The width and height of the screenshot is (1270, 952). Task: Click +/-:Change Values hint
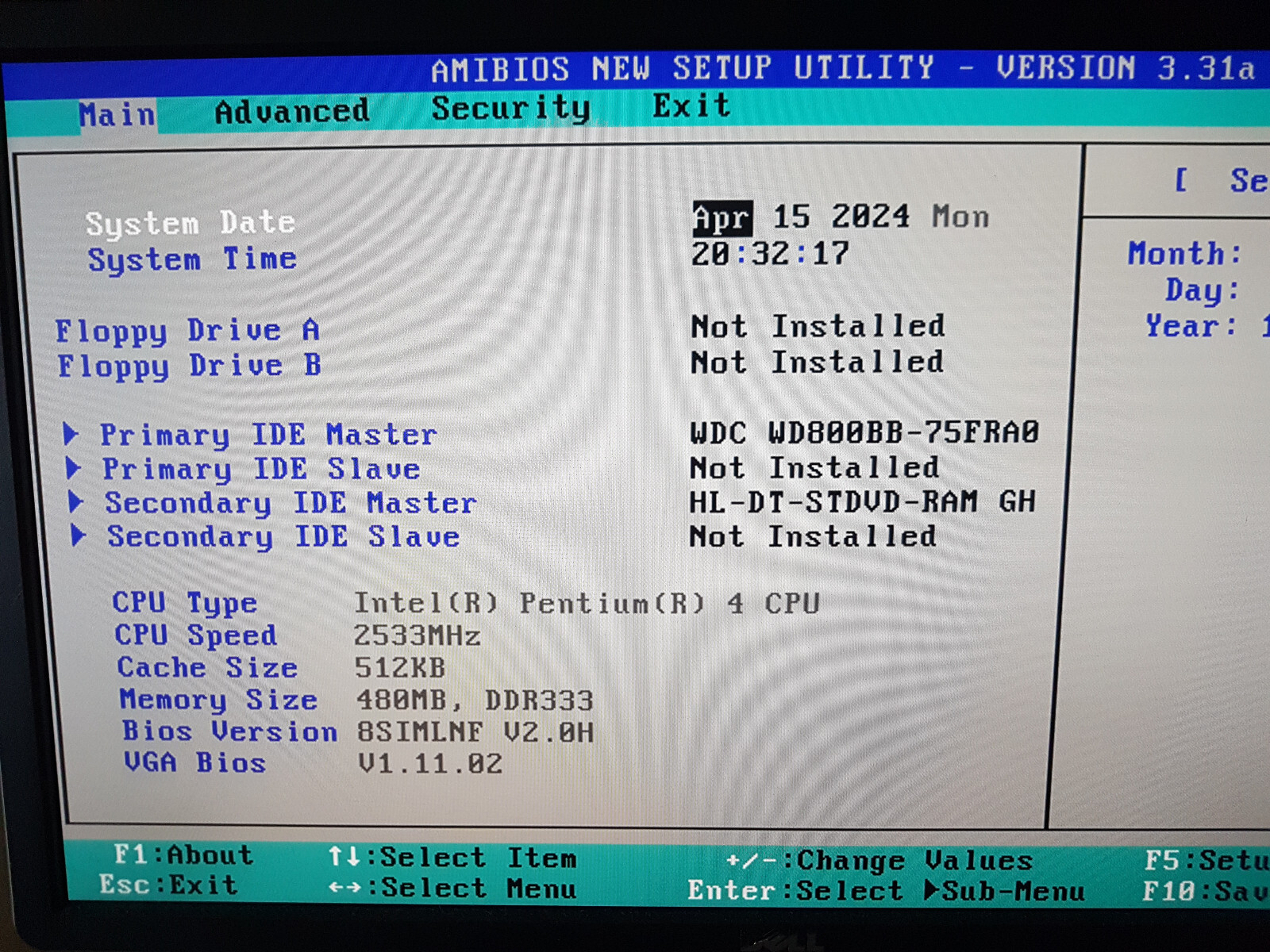click(879, 861)
